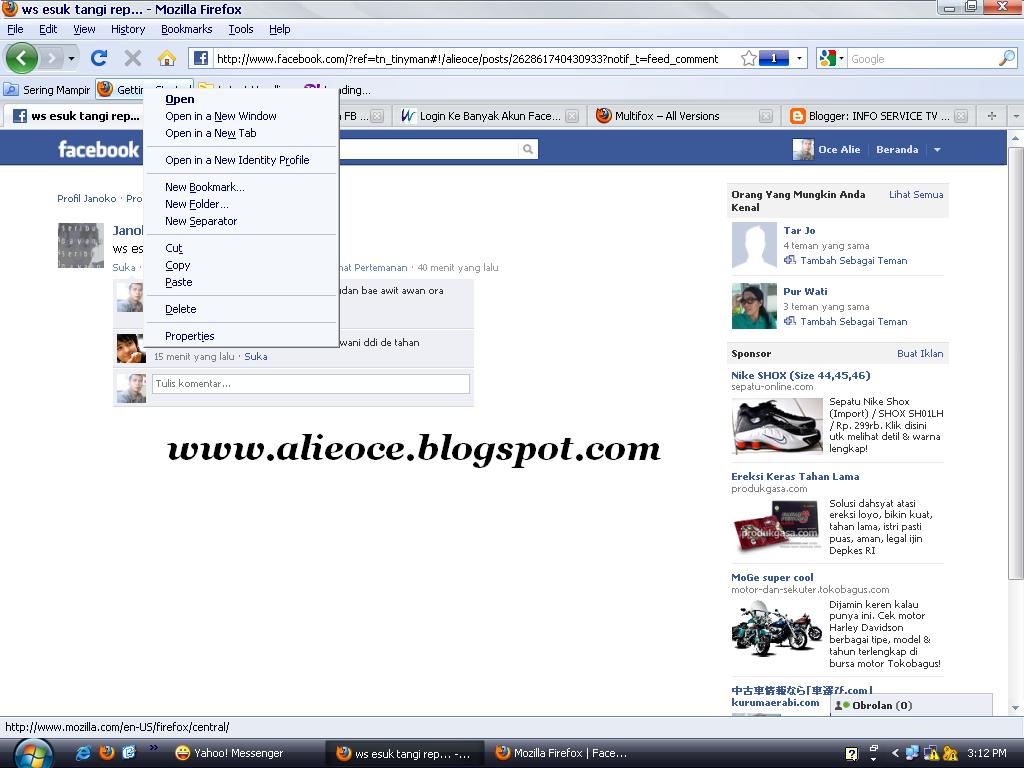Open the Facebook logo home link

[99, 150]
